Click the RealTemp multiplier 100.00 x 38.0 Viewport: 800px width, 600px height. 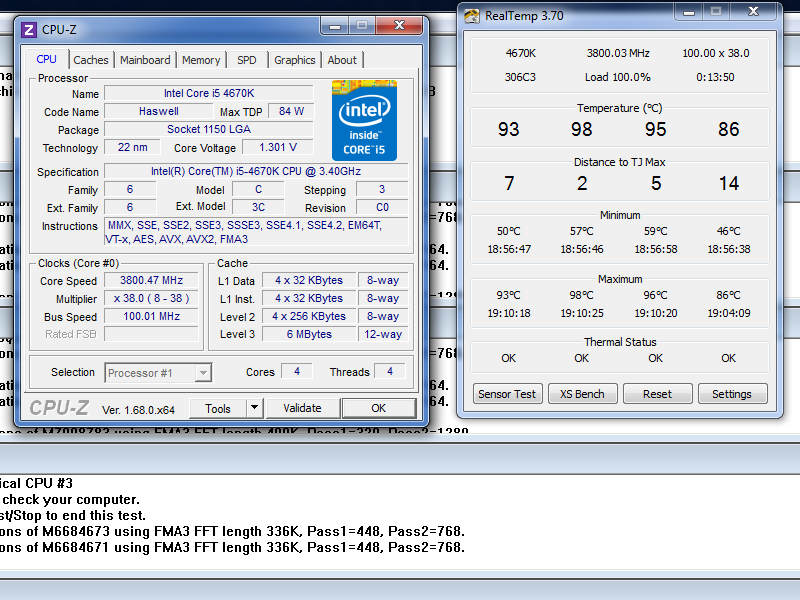click(716, 53)
